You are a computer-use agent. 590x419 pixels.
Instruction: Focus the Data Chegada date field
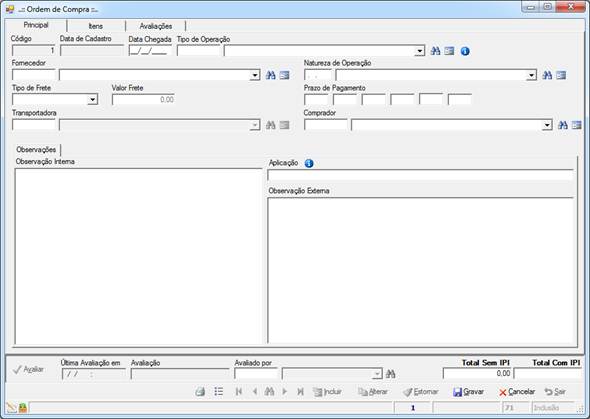tap(150, 51)
